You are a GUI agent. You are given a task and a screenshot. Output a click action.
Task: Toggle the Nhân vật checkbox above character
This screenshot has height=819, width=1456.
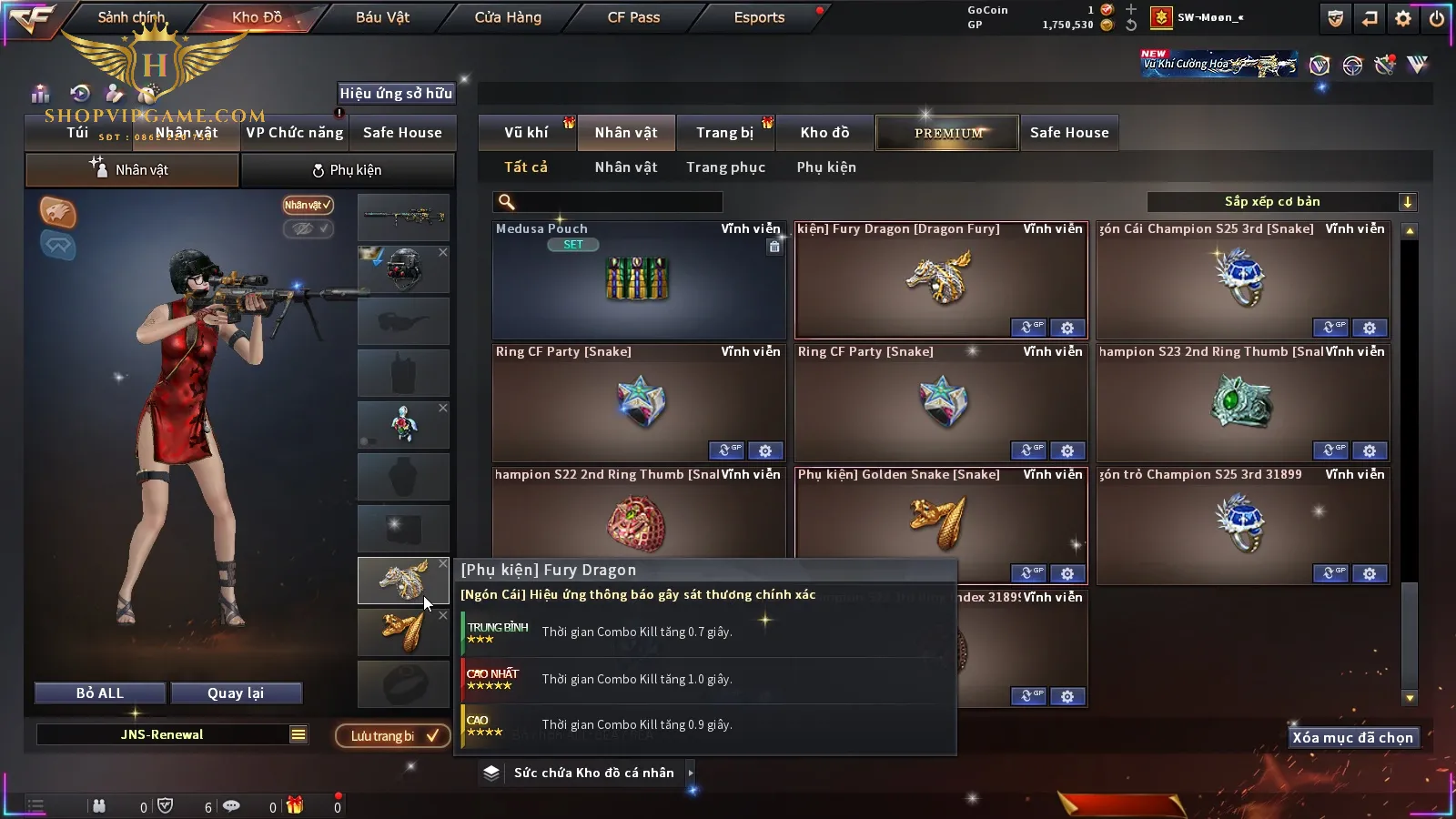pos(308,205)
